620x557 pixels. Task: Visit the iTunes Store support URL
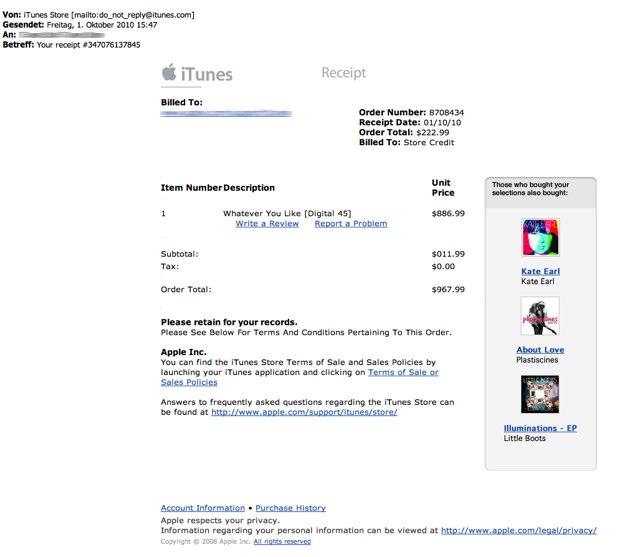[x=304, y=411]
